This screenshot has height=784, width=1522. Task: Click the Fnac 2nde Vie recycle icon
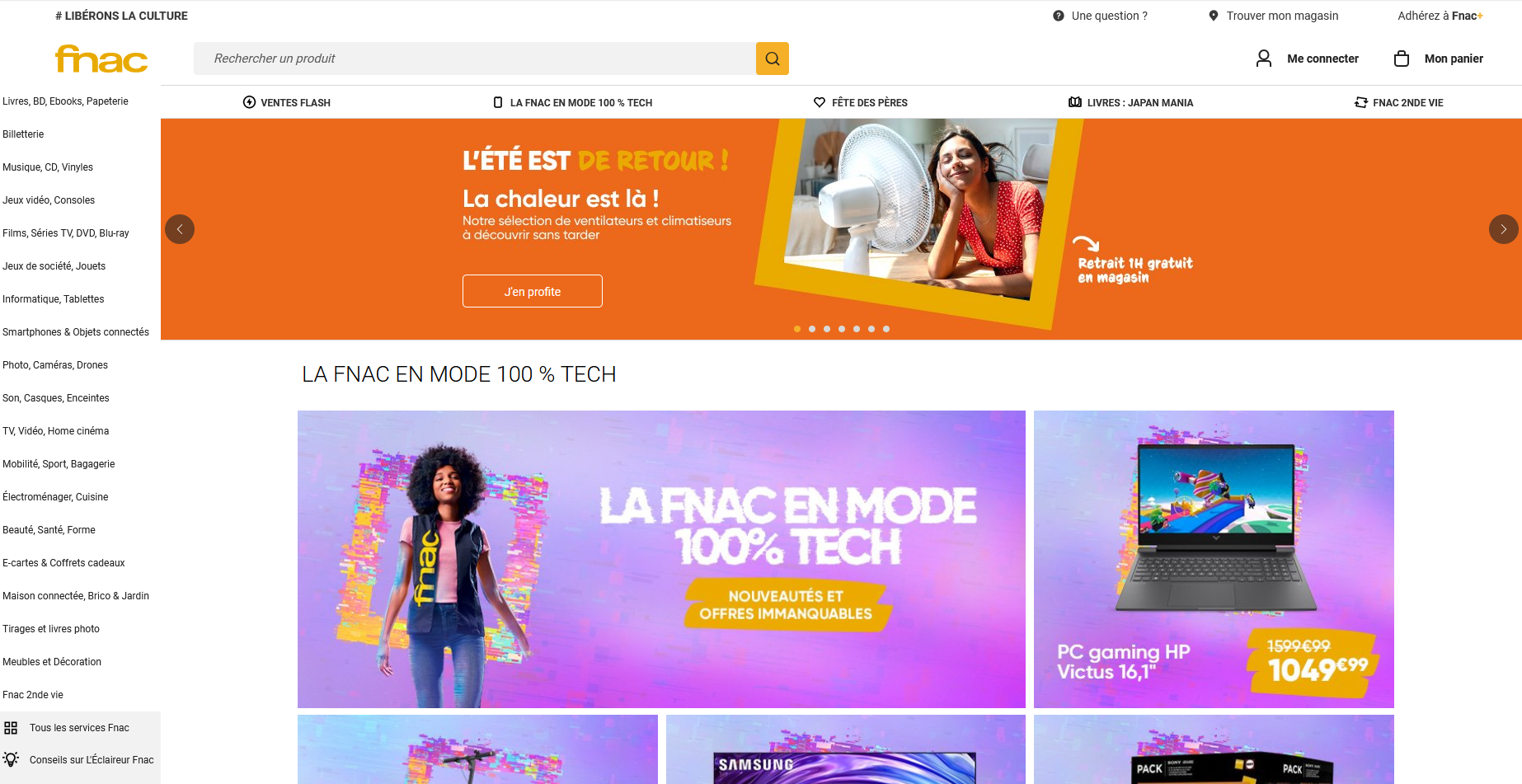point(1361,102)
